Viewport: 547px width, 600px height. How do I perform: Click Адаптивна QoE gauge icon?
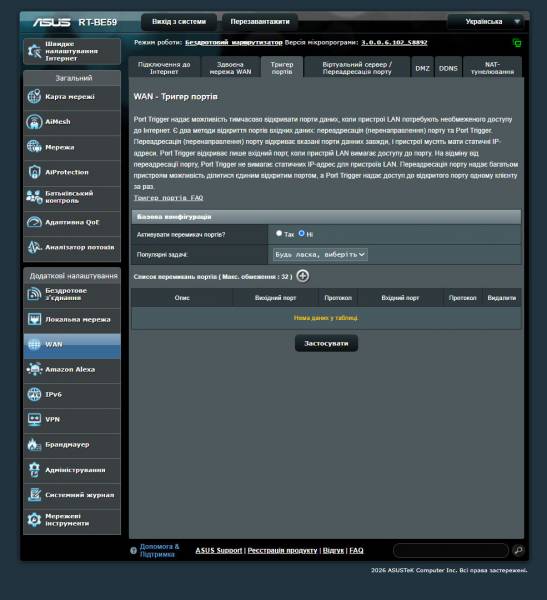(x=34, y=222)
